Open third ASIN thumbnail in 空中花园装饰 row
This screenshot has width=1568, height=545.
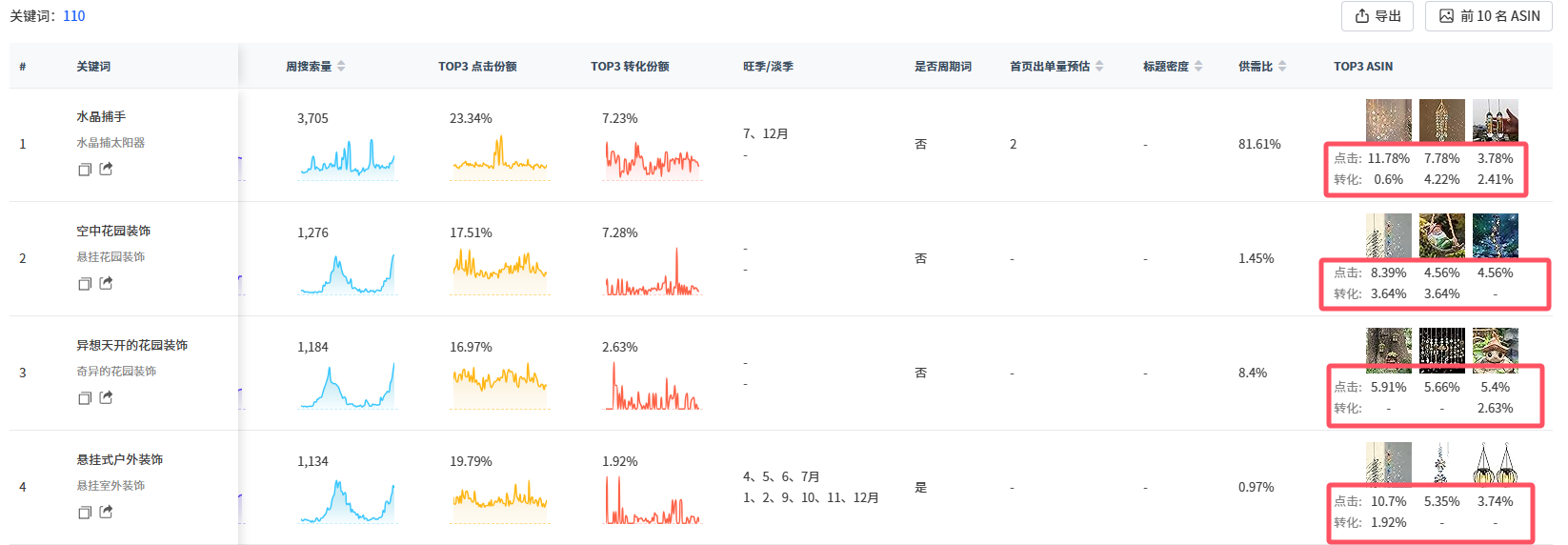pos(1496,235)
